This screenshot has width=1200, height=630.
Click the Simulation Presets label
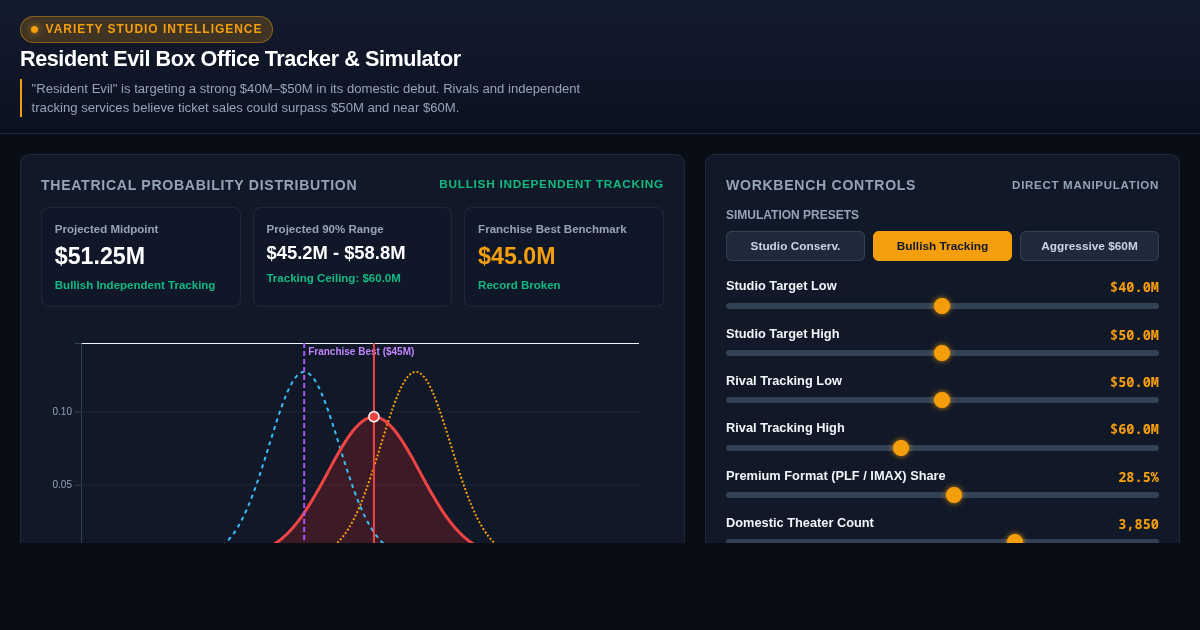coord(792,215)
